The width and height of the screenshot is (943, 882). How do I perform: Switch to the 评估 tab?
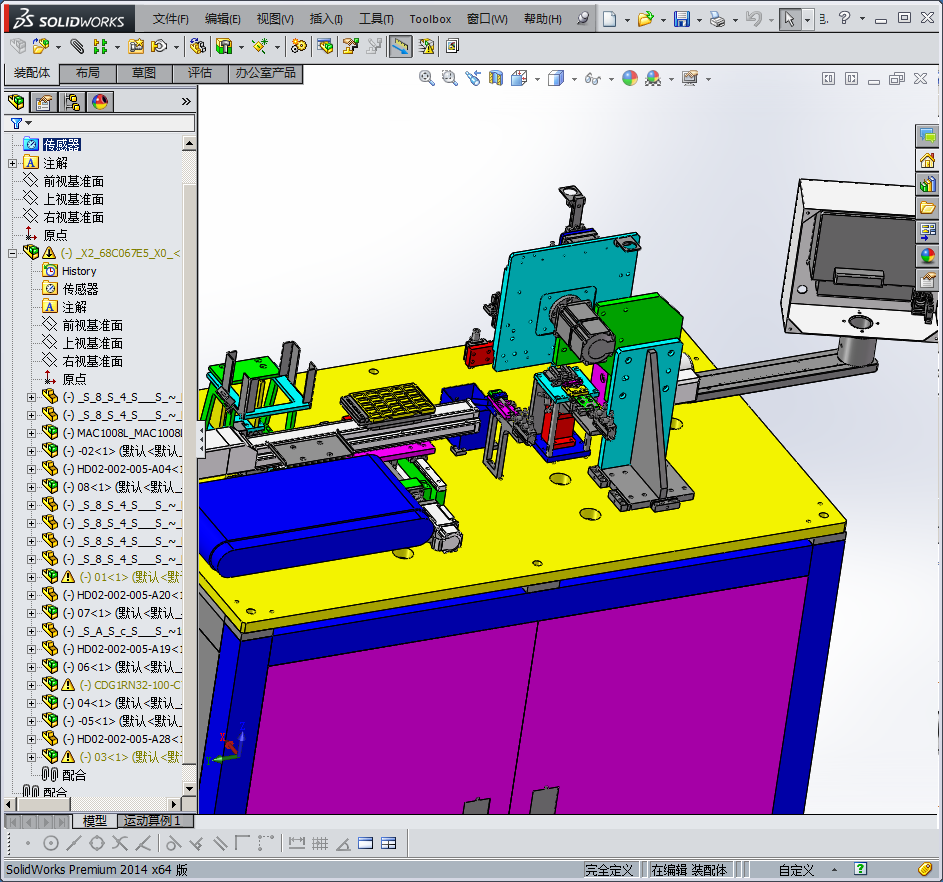[x=200, y=73]
